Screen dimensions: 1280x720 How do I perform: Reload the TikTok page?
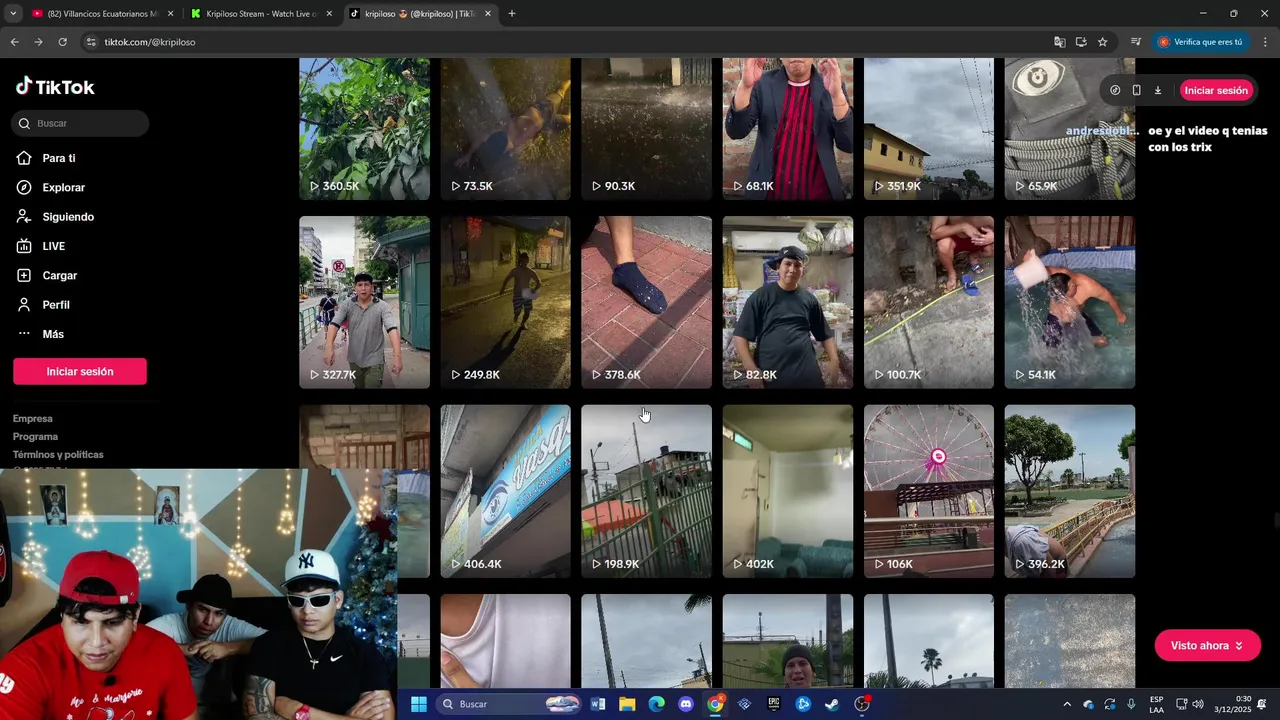point(62,42)
